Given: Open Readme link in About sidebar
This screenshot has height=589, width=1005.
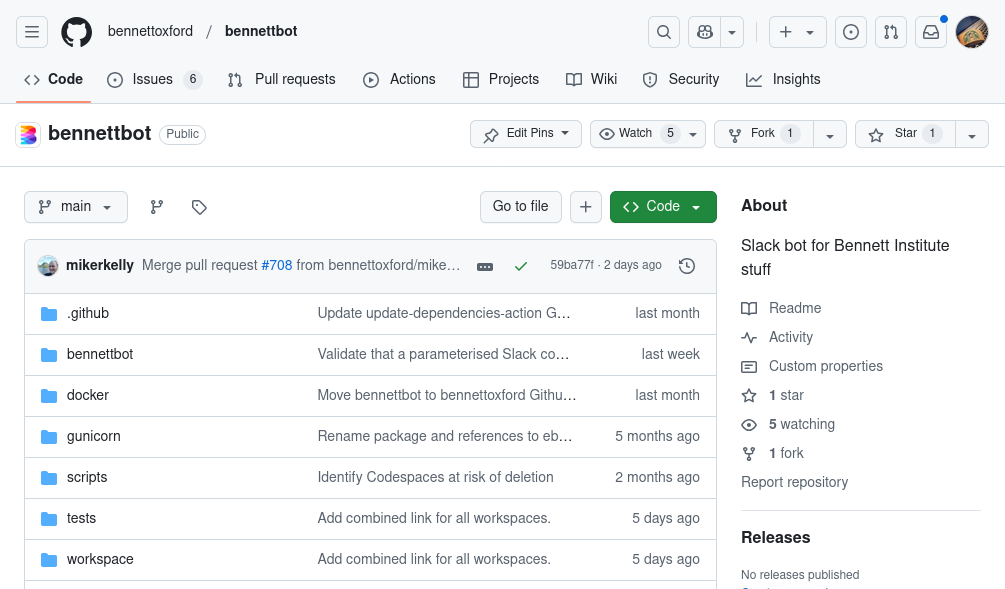Looking at the screenshot, I should (795, 308).
